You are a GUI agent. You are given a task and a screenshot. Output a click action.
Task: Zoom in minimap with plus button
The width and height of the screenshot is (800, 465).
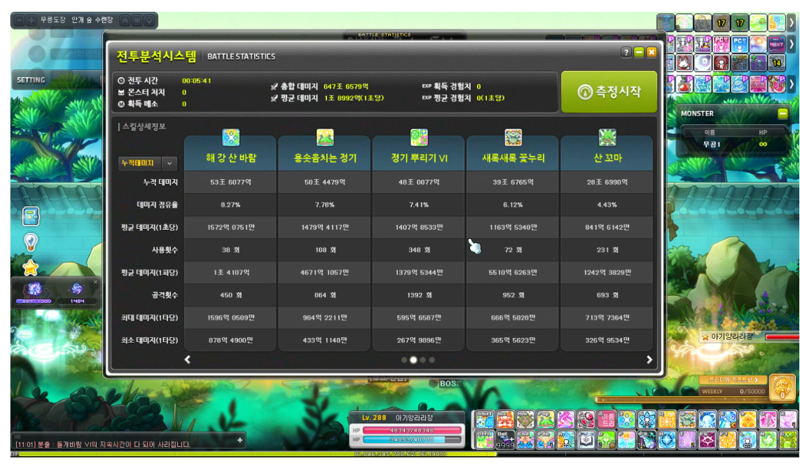coord(31,20)
